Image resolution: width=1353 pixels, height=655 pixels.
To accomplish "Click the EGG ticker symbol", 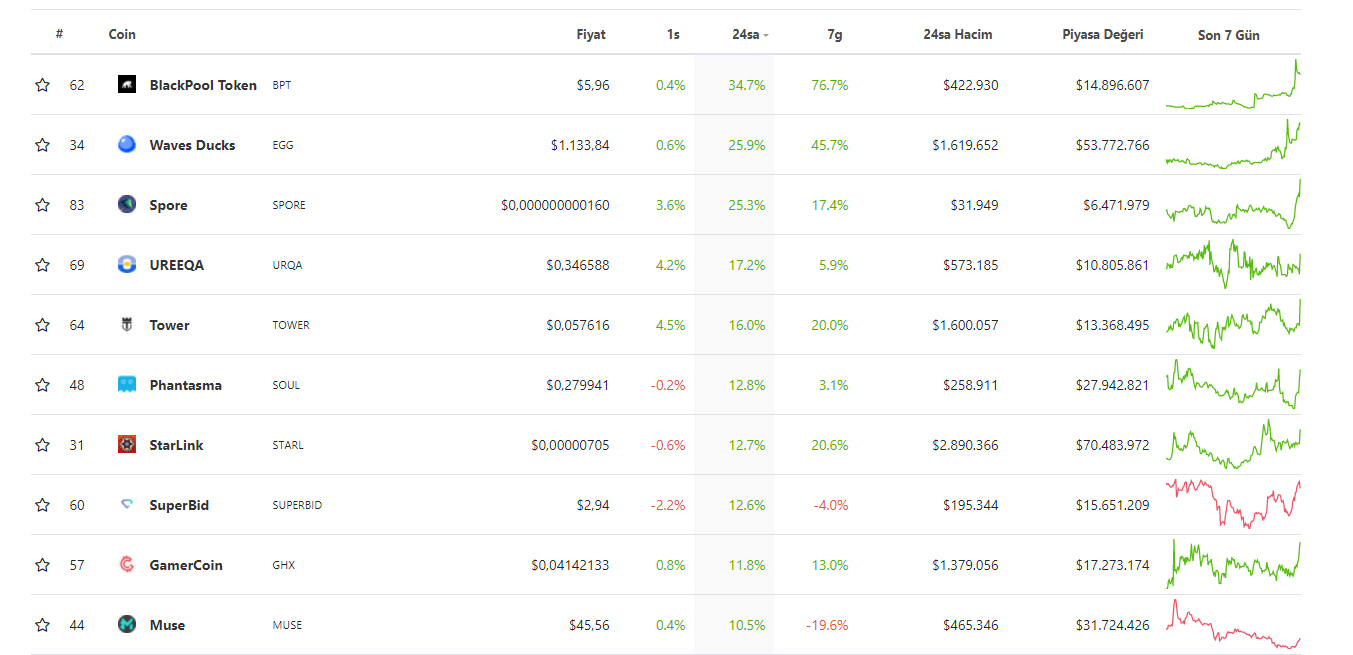I will pos(282,145).
